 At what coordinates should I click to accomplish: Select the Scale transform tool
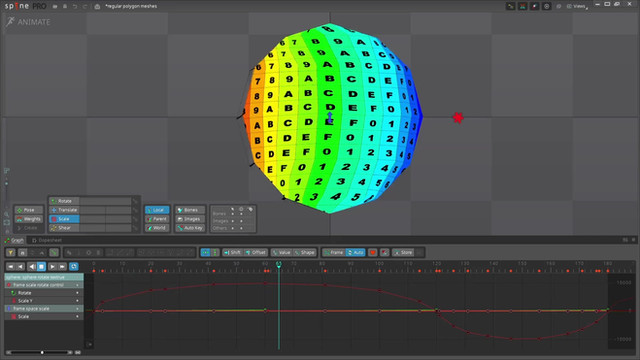coord(64,219)
